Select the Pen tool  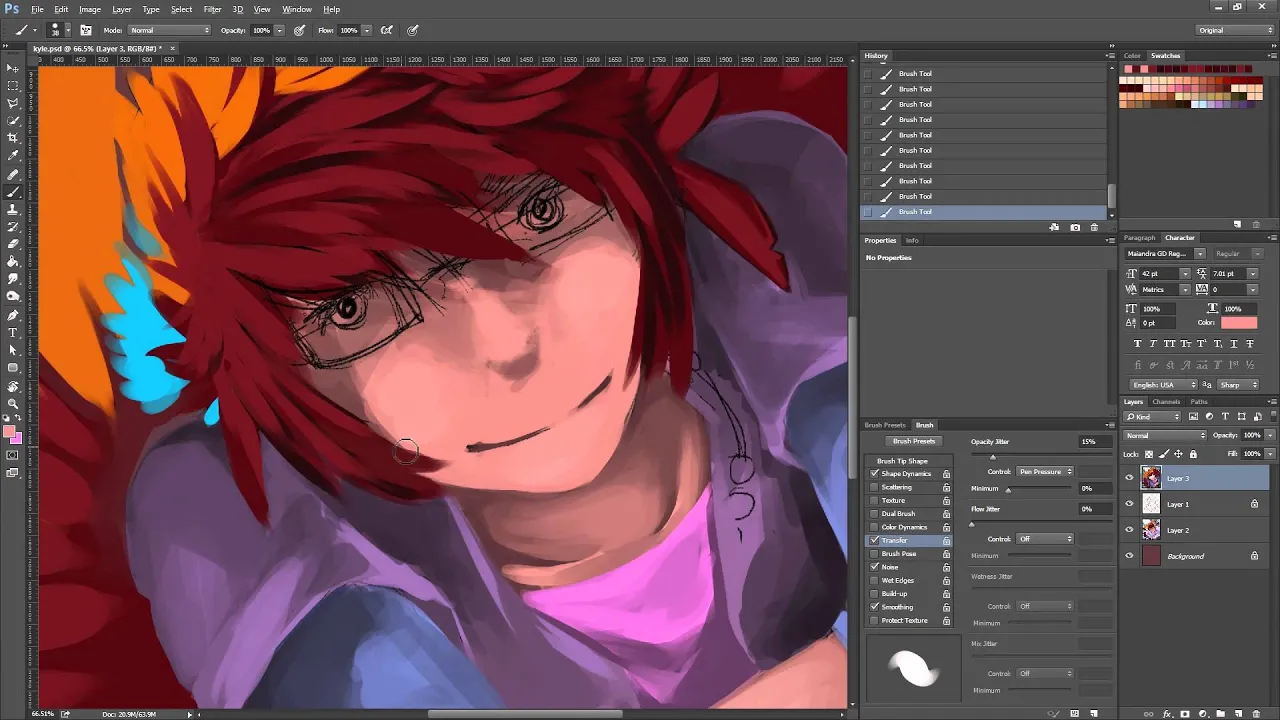click(13, 314)
